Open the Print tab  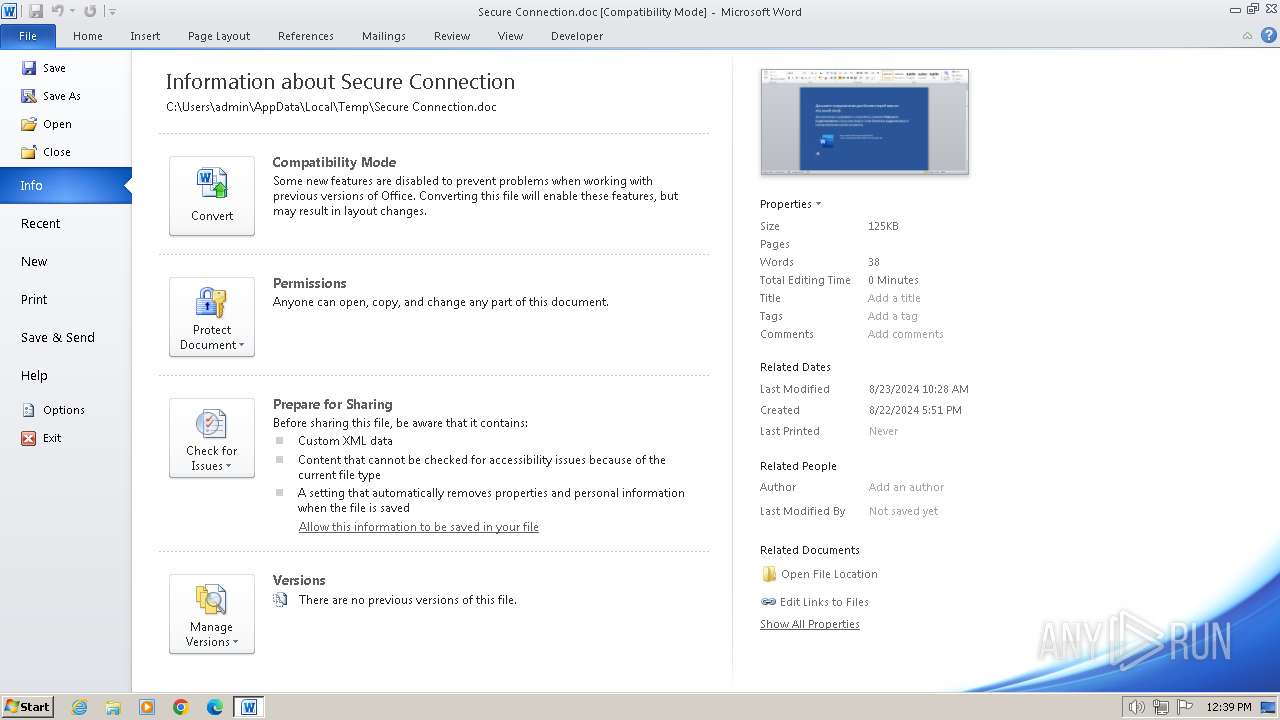(x=34, y=299)
